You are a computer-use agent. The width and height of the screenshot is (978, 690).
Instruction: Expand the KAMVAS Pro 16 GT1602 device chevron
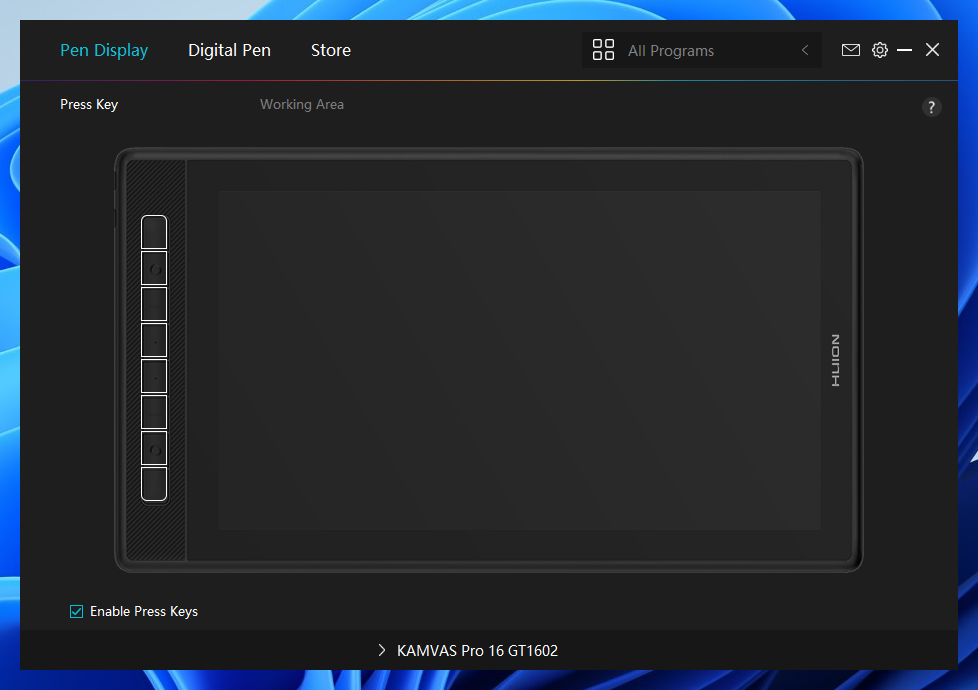click(x=382, y=650)
